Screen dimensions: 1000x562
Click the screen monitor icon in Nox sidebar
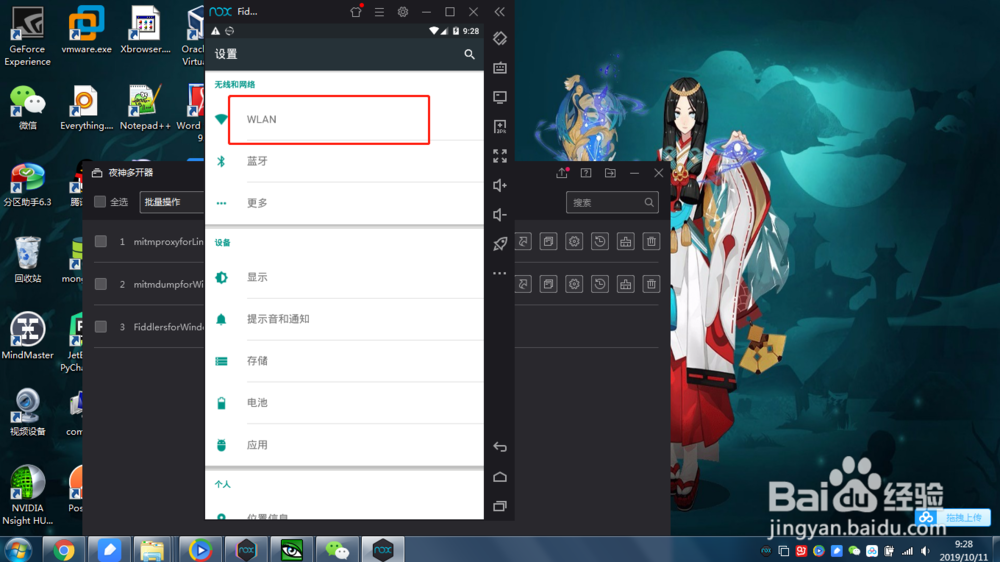coord(500,97)
